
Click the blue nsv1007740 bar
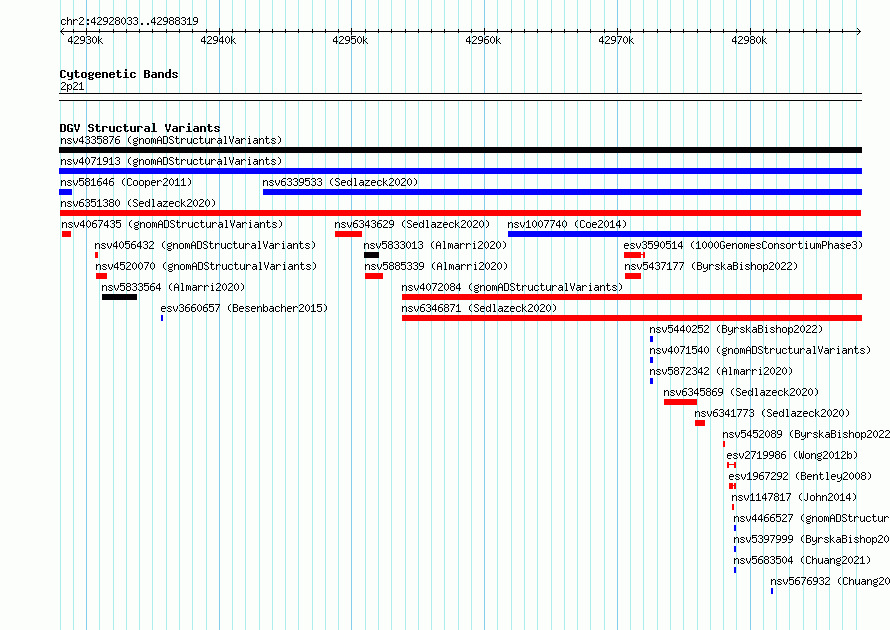tap(685, 234)
